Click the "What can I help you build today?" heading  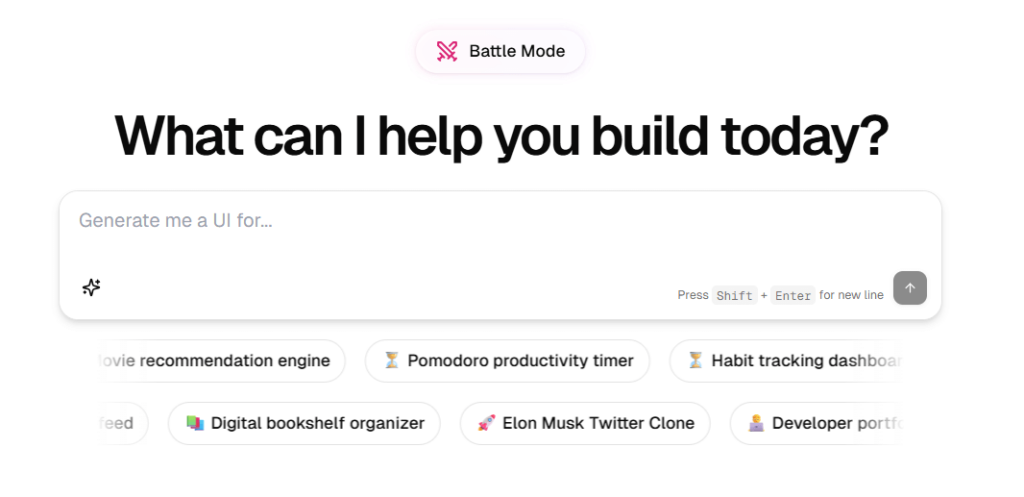(501, 137)
